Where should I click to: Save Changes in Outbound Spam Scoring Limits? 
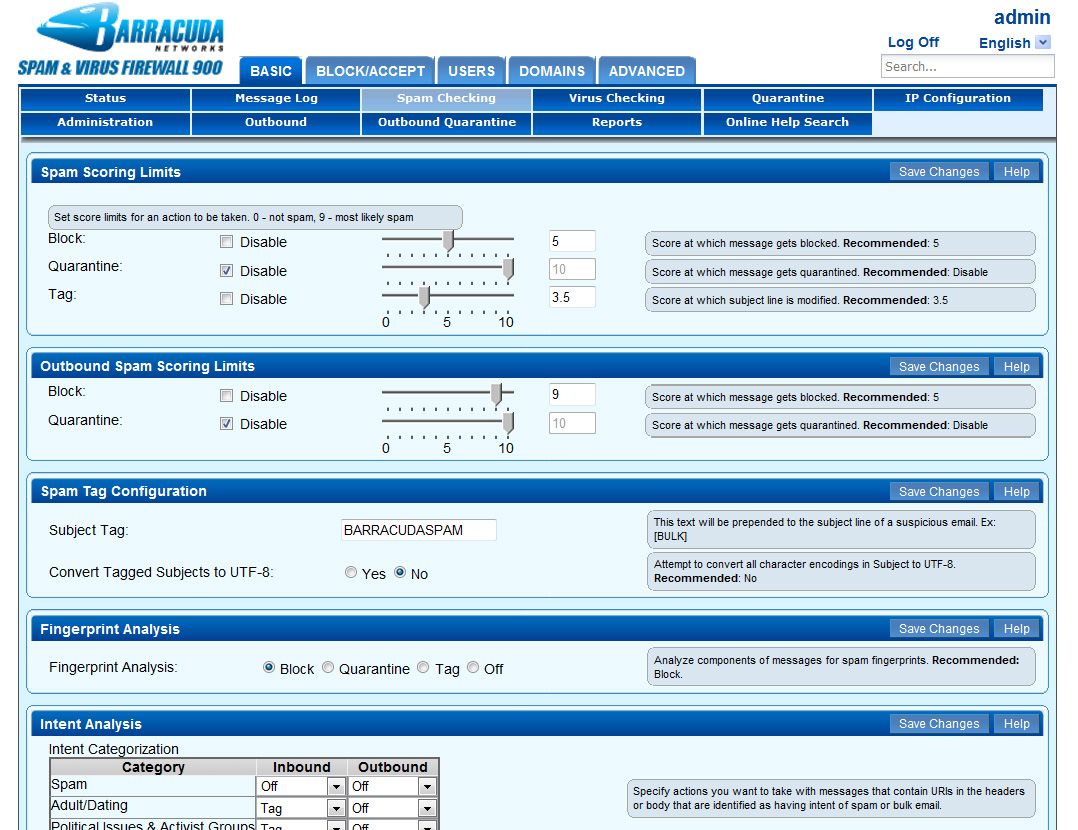click(x=938, y=367)
